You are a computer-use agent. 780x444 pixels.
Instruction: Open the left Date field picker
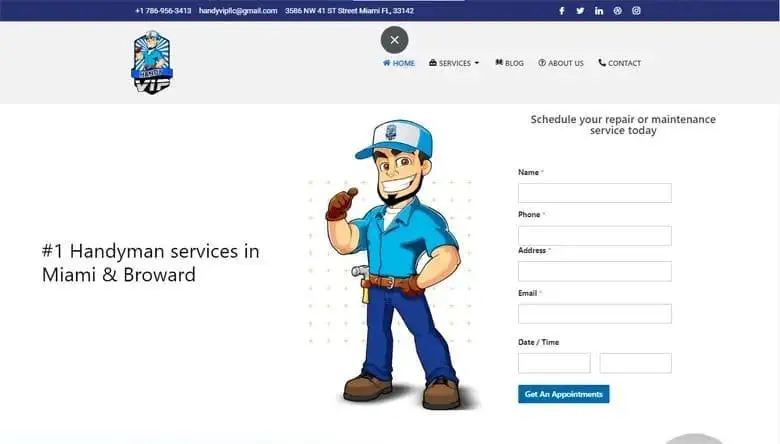(x=554, y=363)
